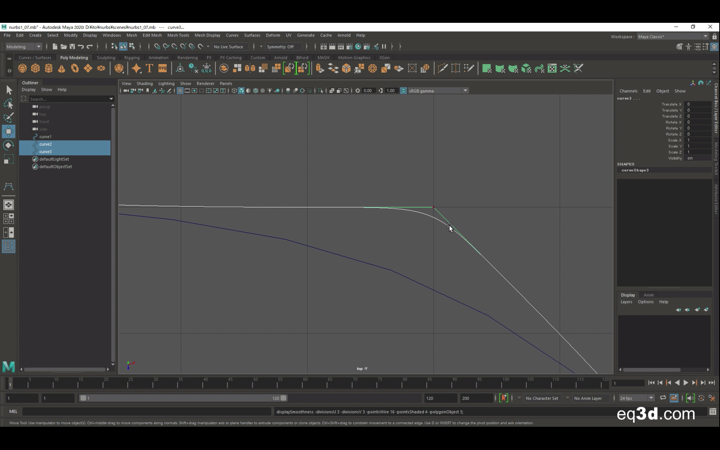Viewport: 720px width, 450px height.
Task: Select the Poly Sphere shelf icon
Action: coord(23,69)
